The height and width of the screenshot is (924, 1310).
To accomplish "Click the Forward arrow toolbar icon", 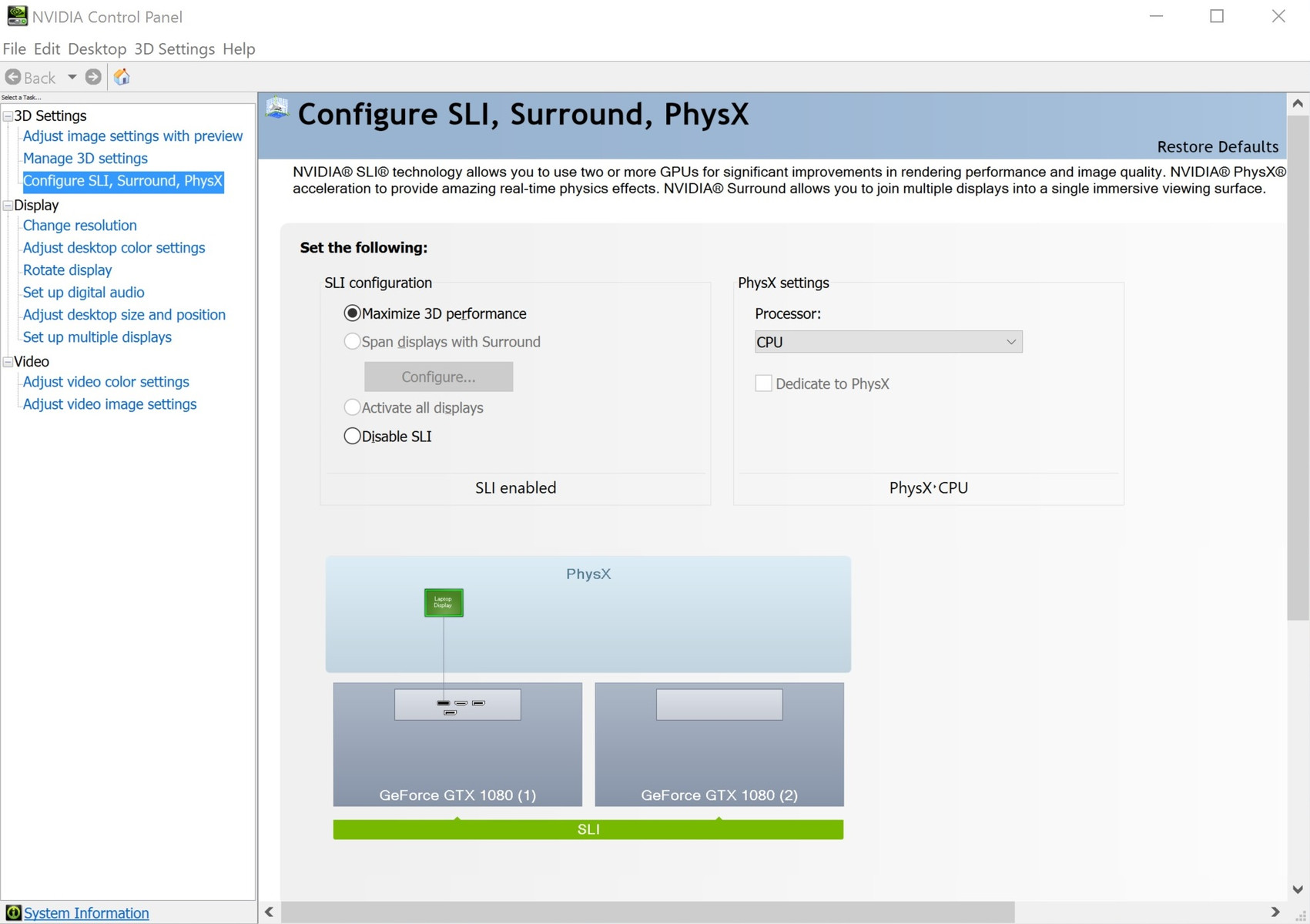I will (x=93, y=77).
